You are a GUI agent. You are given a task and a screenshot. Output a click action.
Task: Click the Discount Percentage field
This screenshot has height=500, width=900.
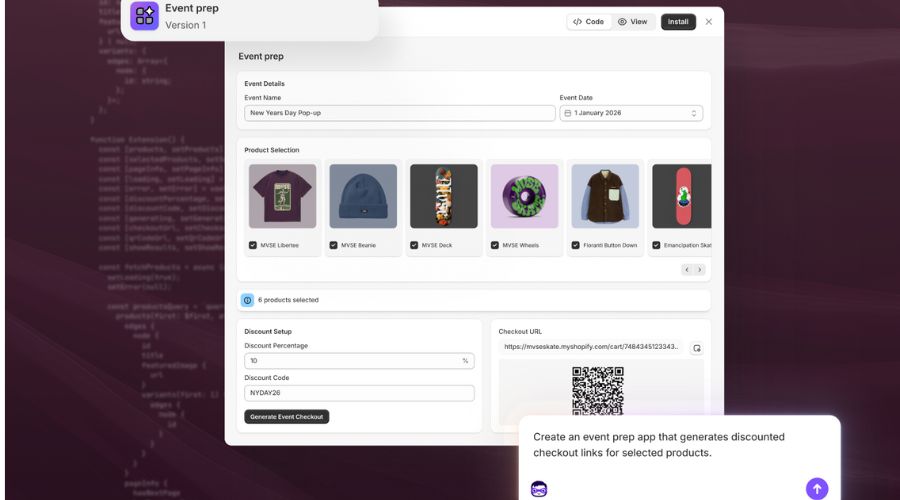point(359,361)
